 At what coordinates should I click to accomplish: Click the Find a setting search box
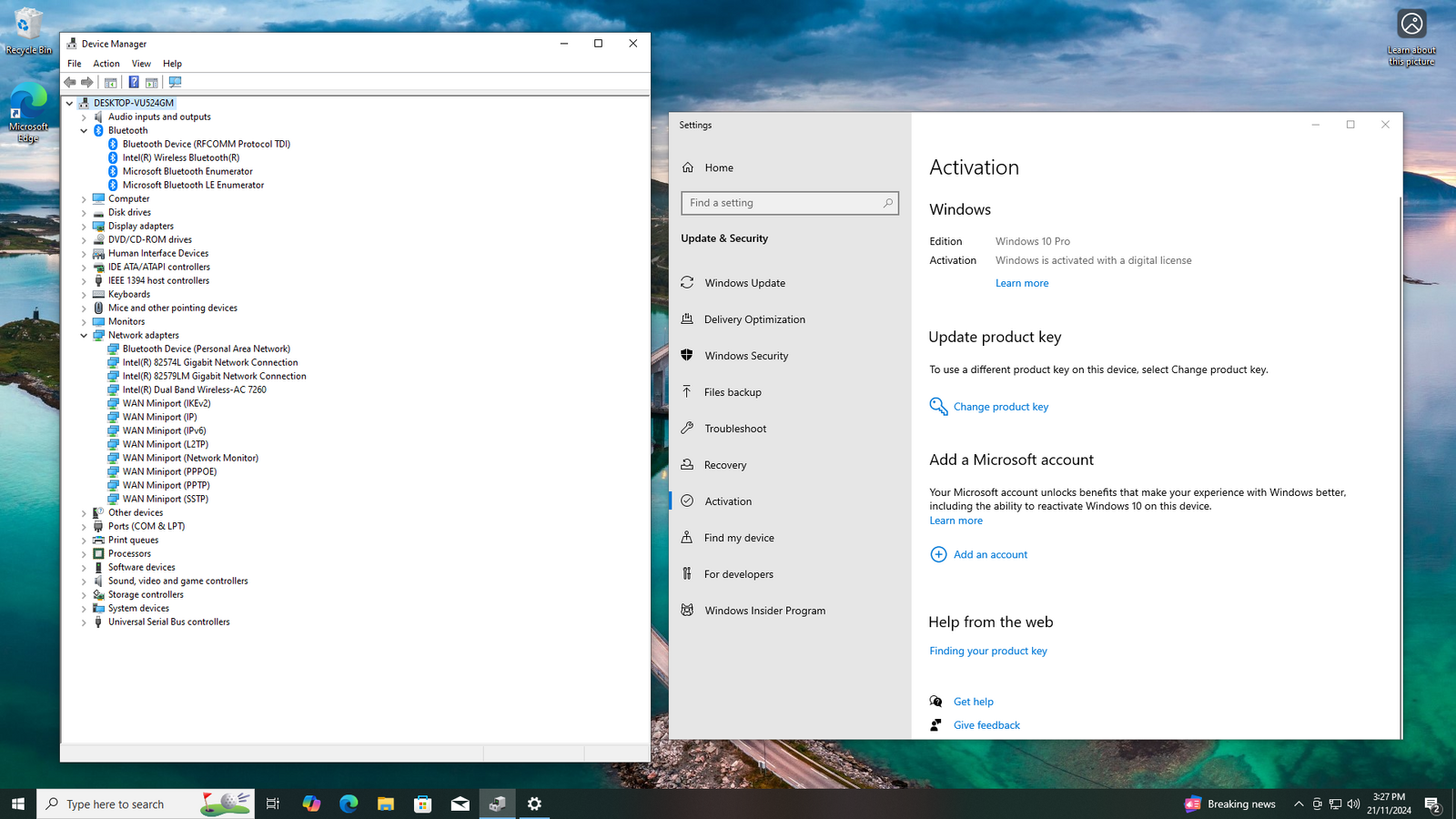click(x=790, y=203)
